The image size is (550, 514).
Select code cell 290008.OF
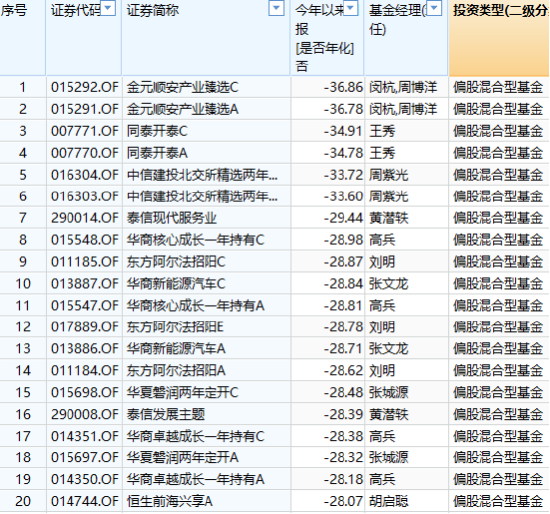pos(85,414)
